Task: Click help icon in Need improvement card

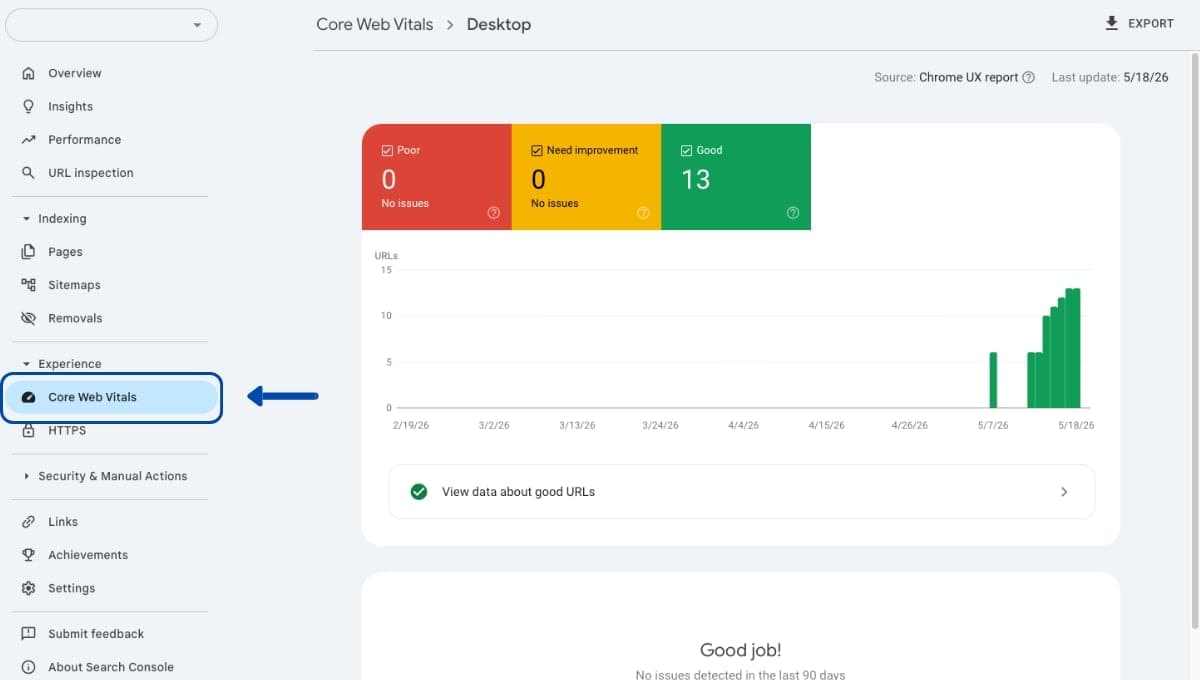Action: coord(643,213)
